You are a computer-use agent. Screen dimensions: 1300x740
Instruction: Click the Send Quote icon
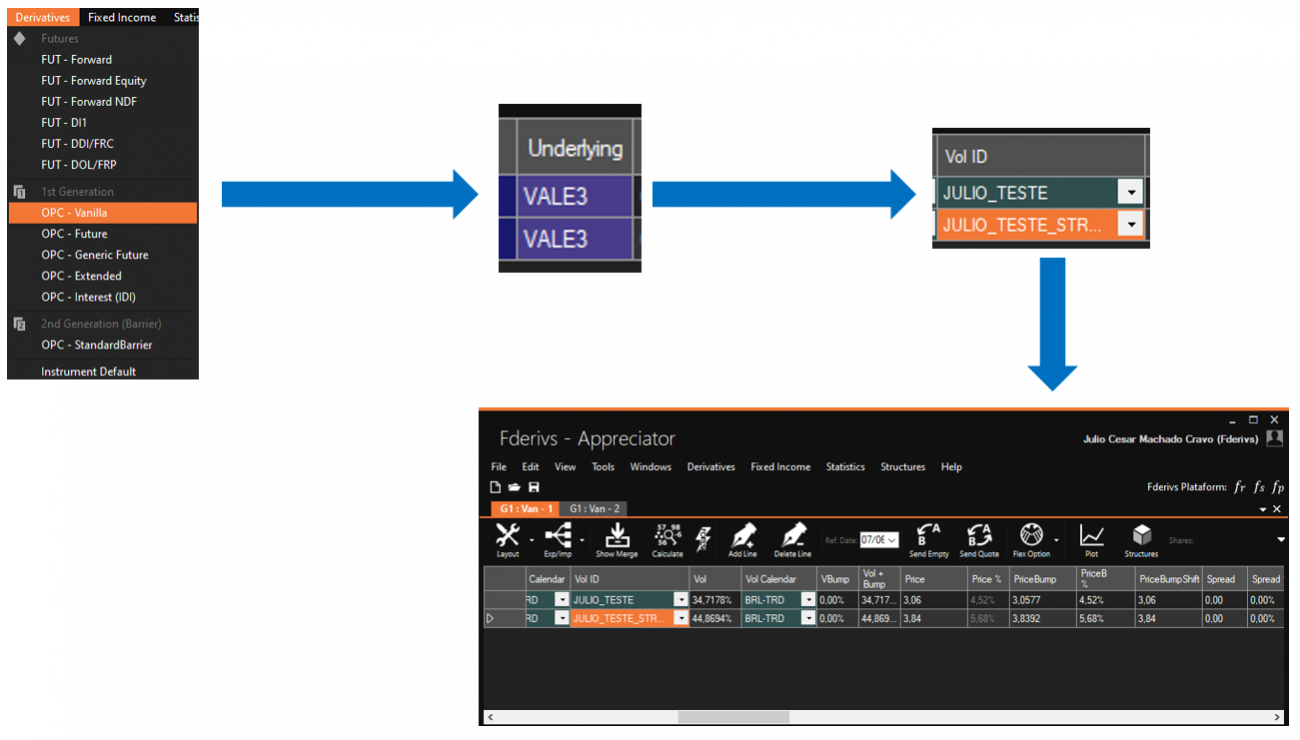point(979,537)
